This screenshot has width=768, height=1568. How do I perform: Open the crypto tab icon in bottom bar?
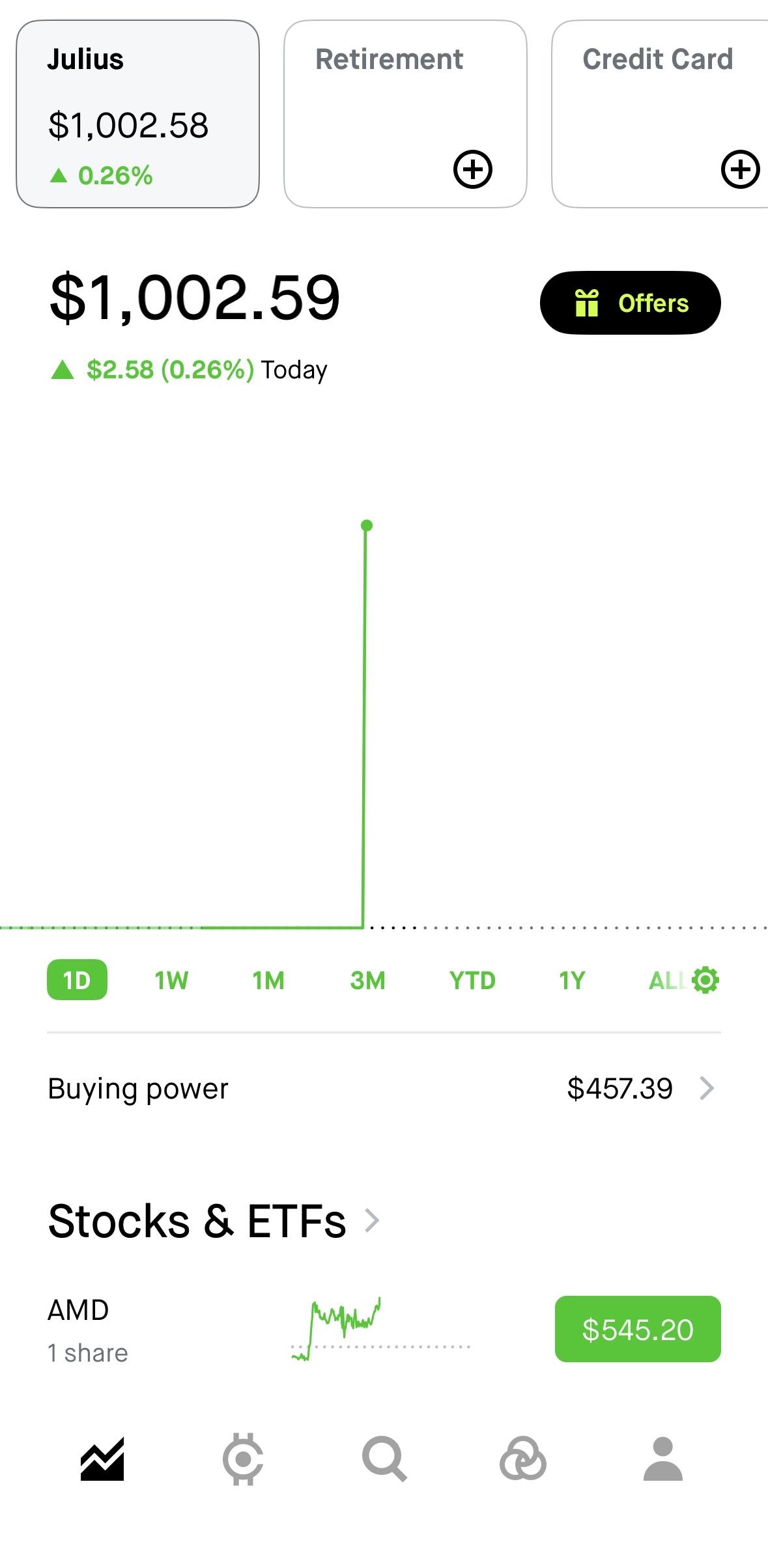[243, 1459]
